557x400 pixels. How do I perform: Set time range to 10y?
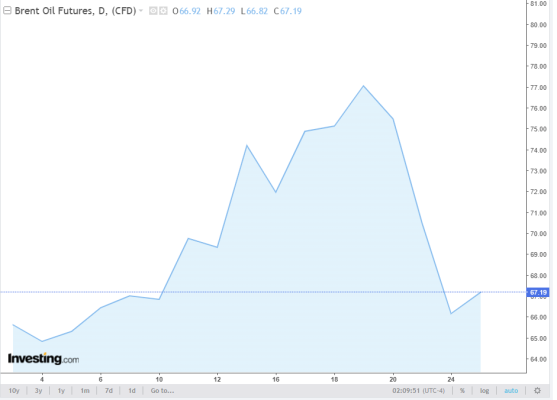pyautogui.click(x=14, y=391)
